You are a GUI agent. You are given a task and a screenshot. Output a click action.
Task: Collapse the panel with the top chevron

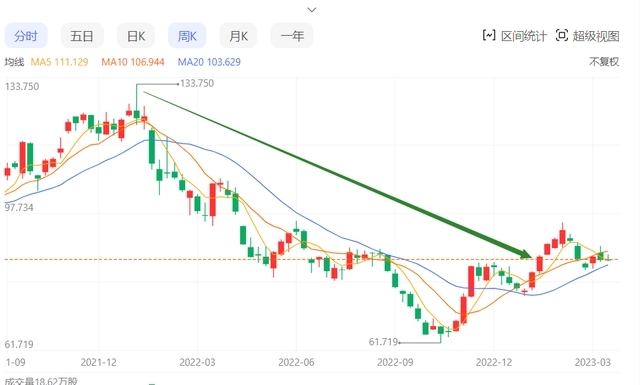pyautogui.click(x=312, y=9)
